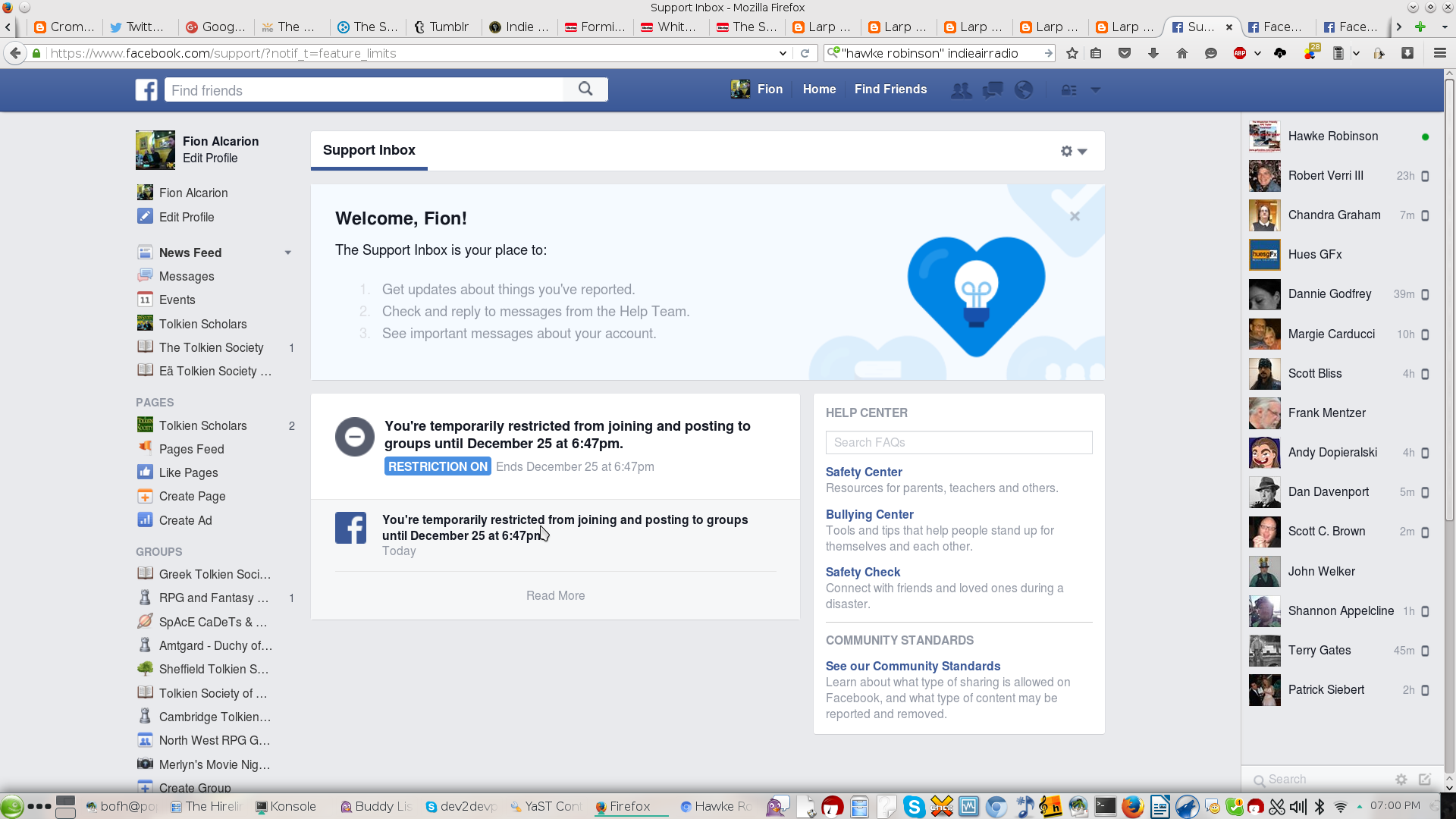Reload the page via refresh icon
The width and height of the screenshot is (1456, 819).
pos(805,53)
